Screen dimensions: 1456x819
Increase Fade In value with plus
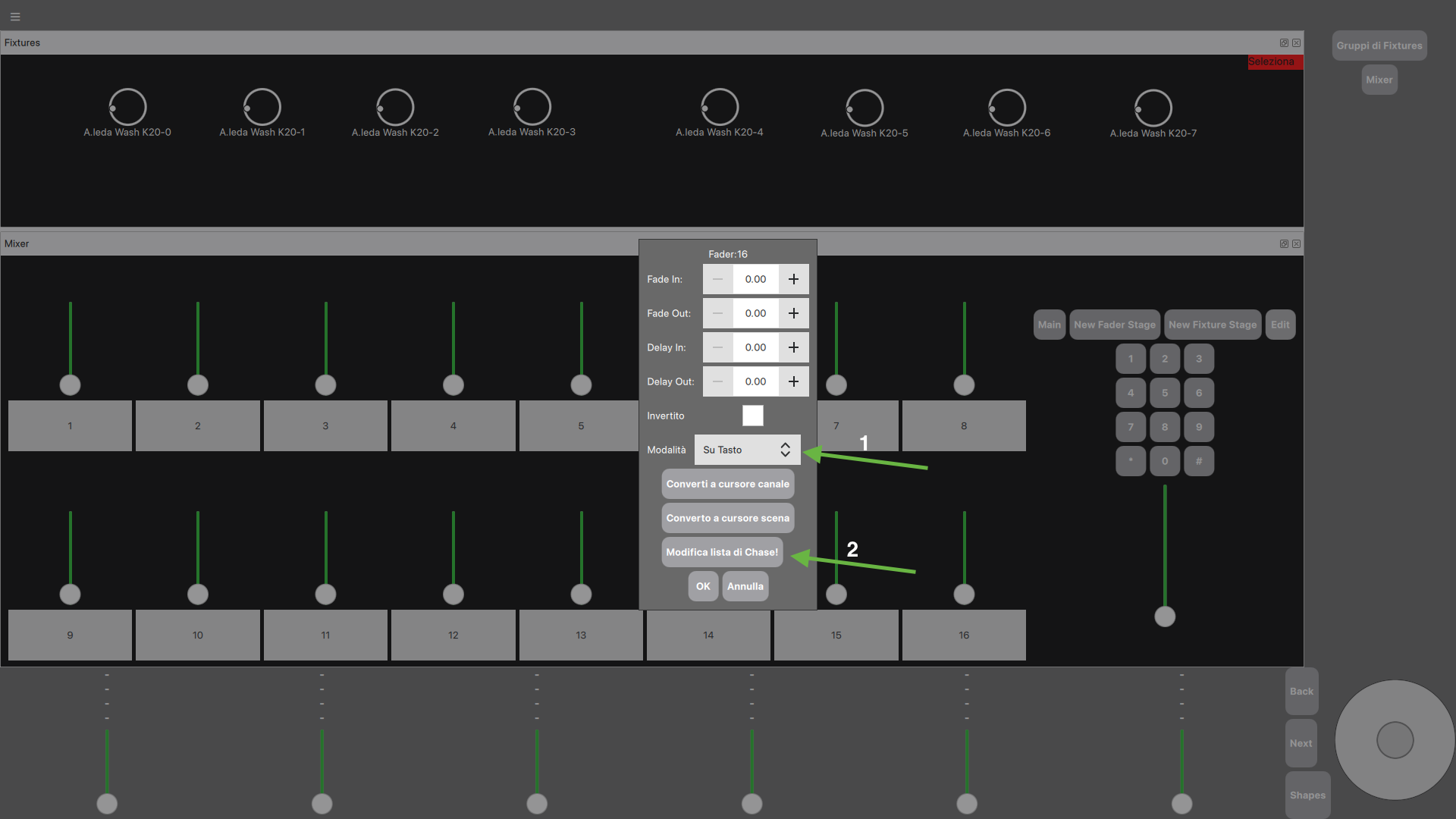pos(793,279)
